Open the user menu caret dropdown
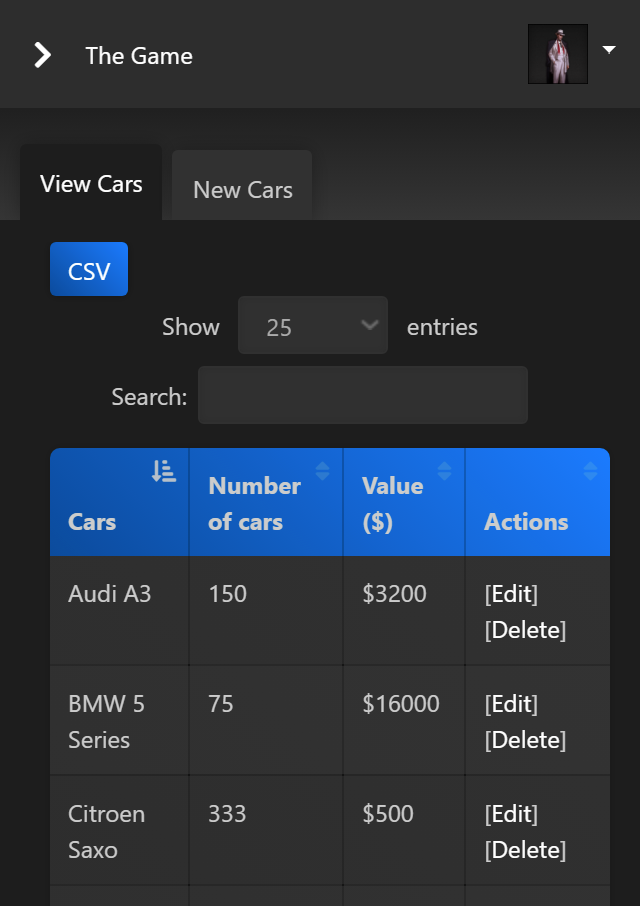 [609, 49]
